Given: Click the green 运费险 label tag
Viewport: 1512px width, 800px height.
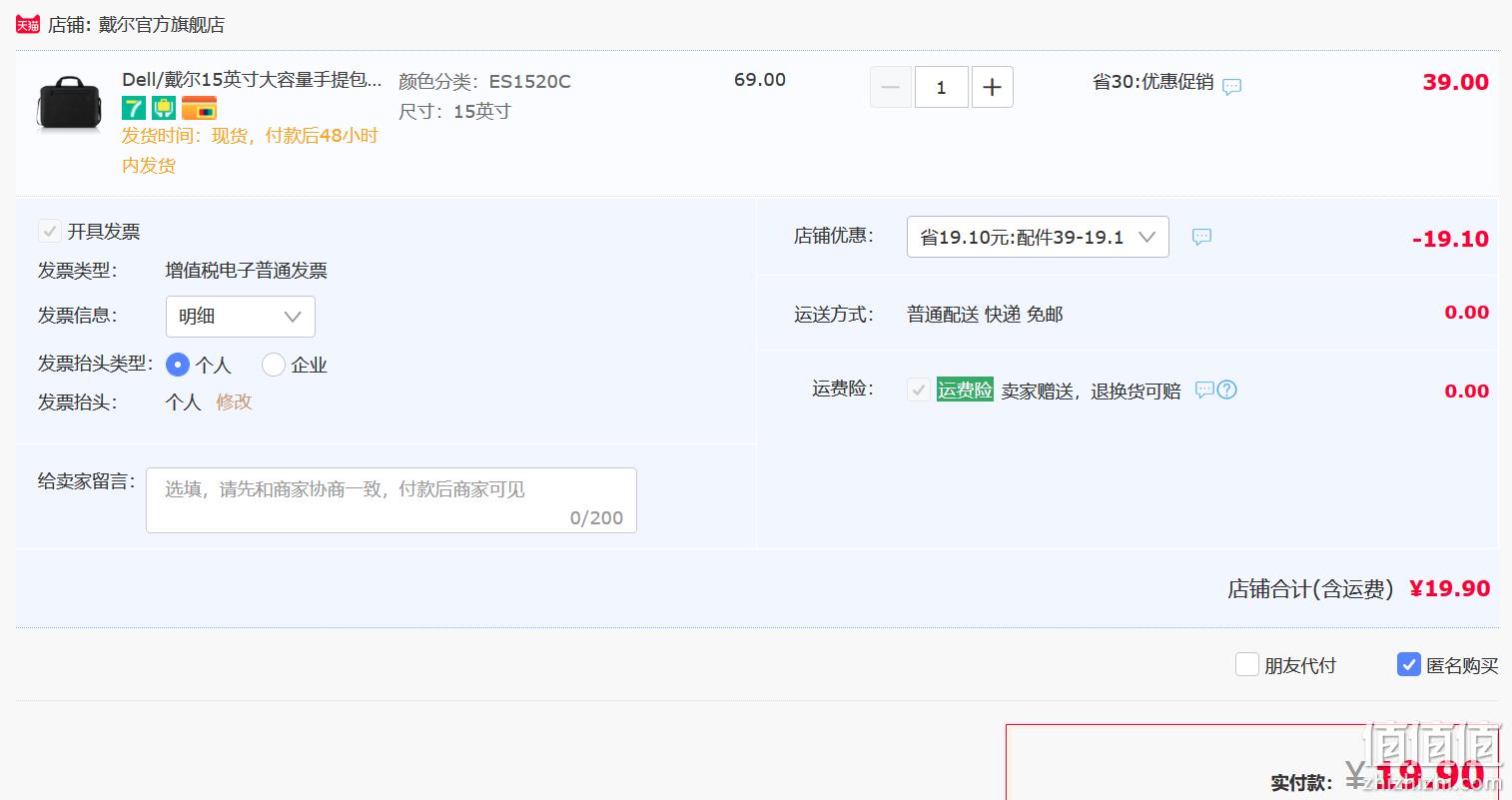Looking at the screenshot, I should tap(965, 390).
